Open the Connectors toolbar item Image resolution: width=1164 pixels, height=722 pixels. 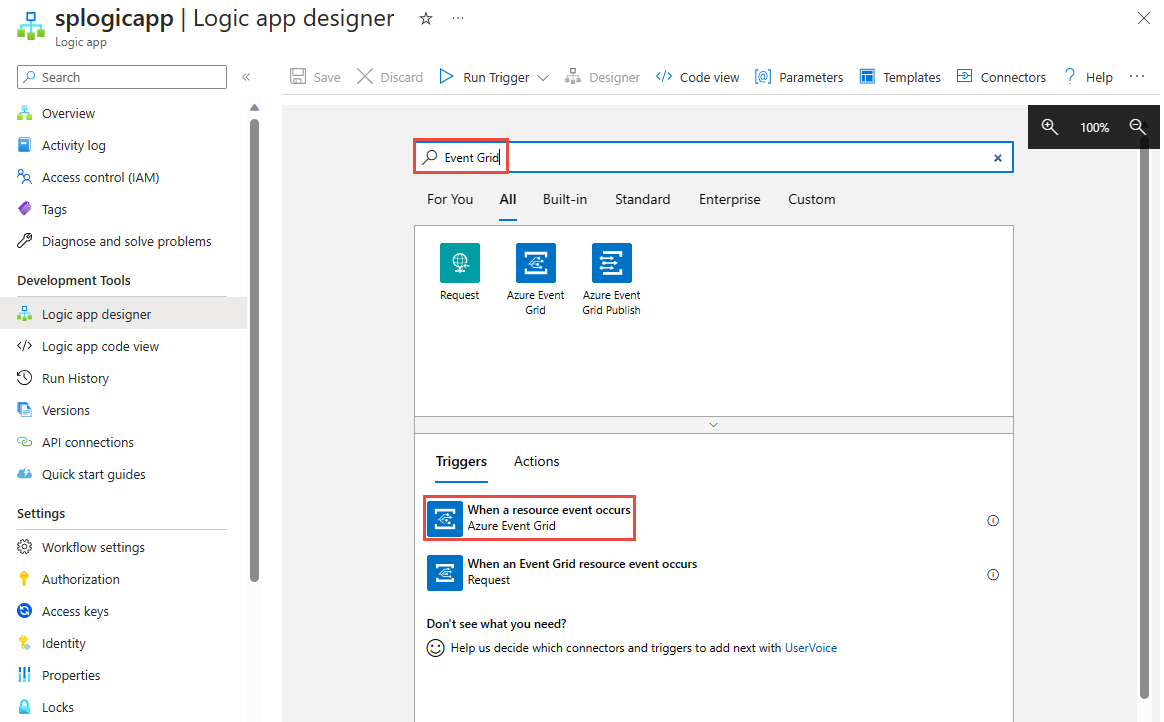pyautogui.click(x=1001, y=77)
